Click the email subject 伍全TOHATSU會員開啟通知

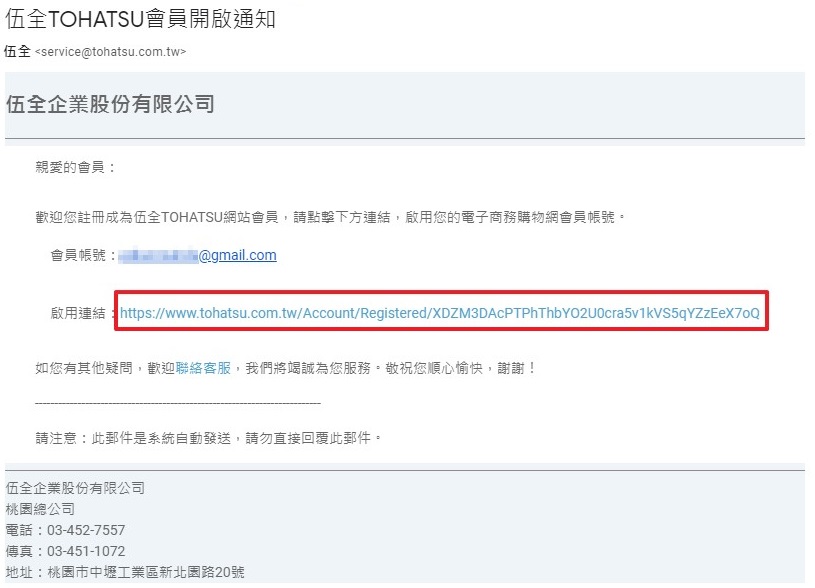click(140, 19)
